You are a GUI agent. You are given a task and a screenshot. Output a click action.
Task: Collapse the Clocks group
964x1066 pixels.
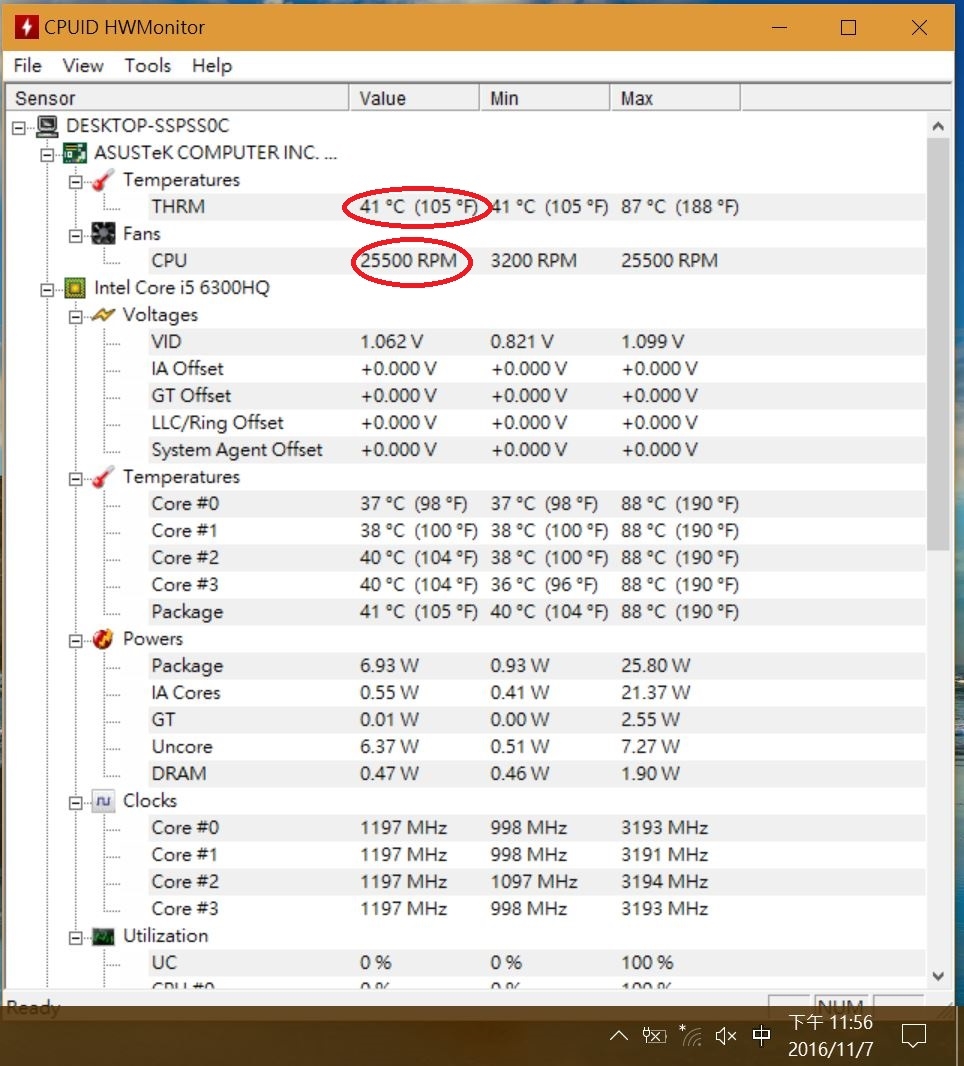pyautogui.click(x=75, y=803)
